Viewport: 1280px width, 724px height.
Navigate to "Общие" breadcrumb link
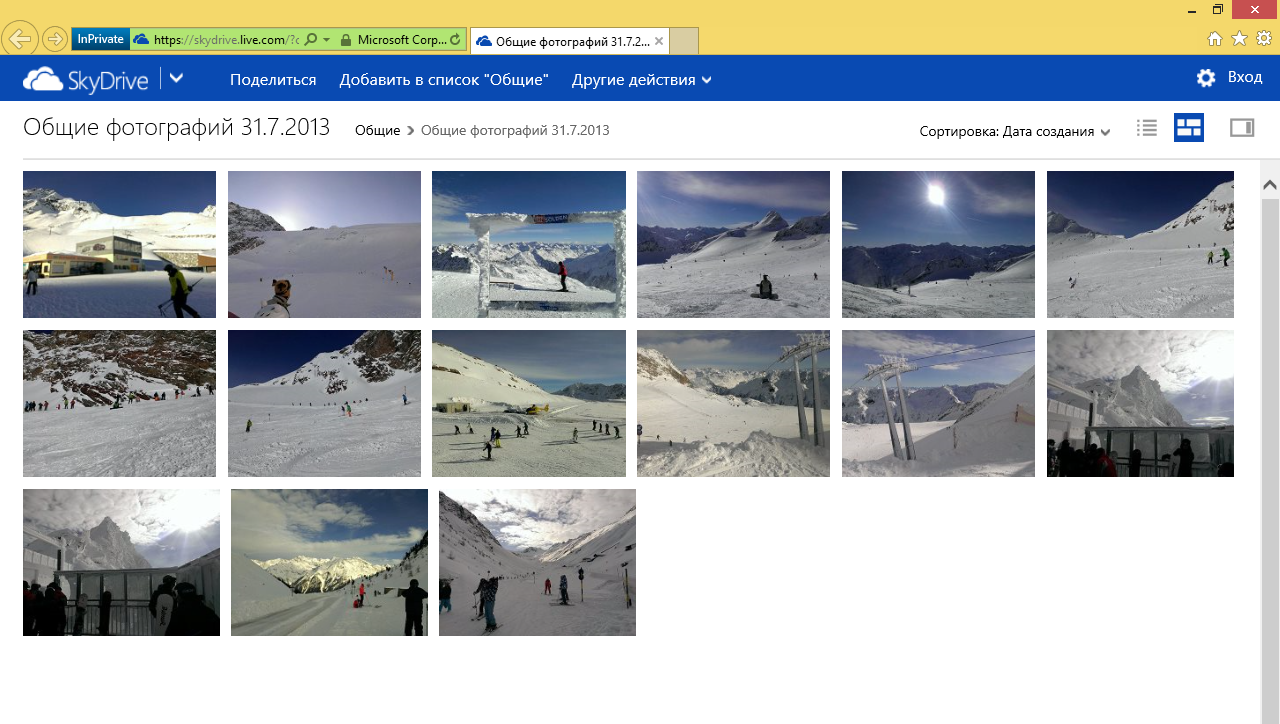coord(377,130)
